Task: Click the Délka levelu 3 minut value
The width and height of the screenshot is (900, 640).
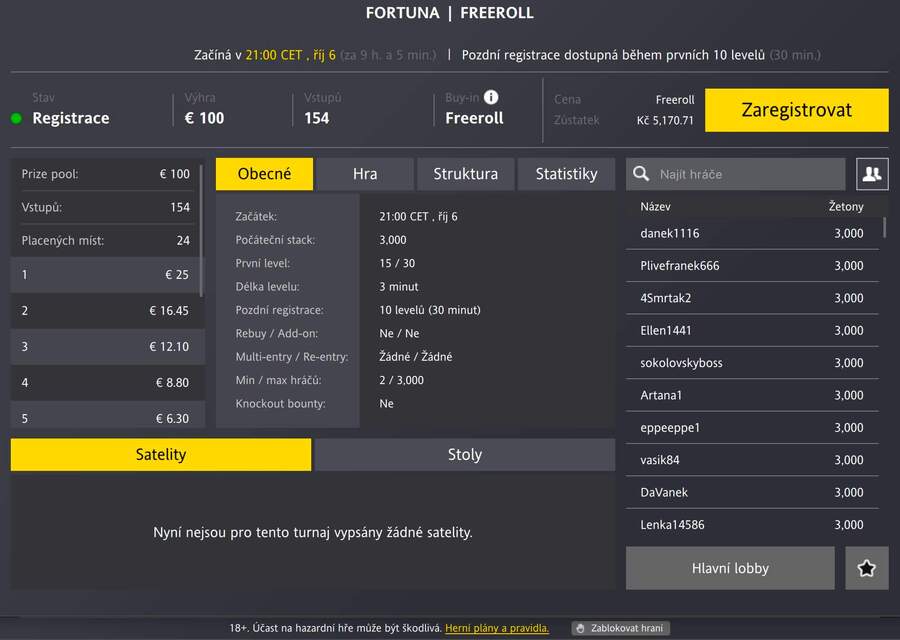Action: 399,287
